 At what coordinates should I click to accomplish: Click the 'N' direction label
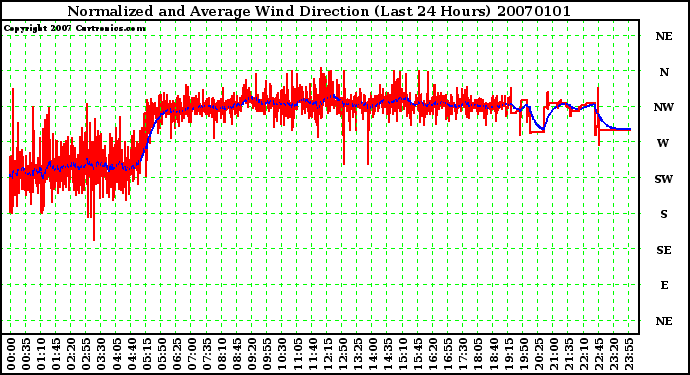(x=664, y=72)
